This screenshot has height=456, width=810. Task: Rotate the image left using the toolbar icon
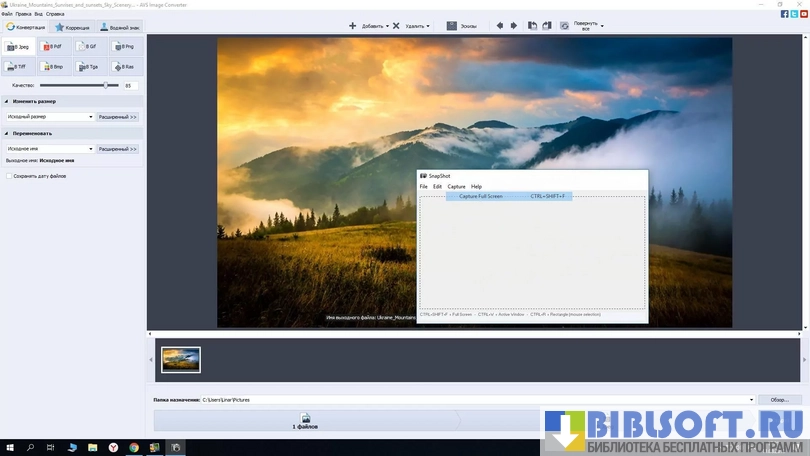pos(532,26)
